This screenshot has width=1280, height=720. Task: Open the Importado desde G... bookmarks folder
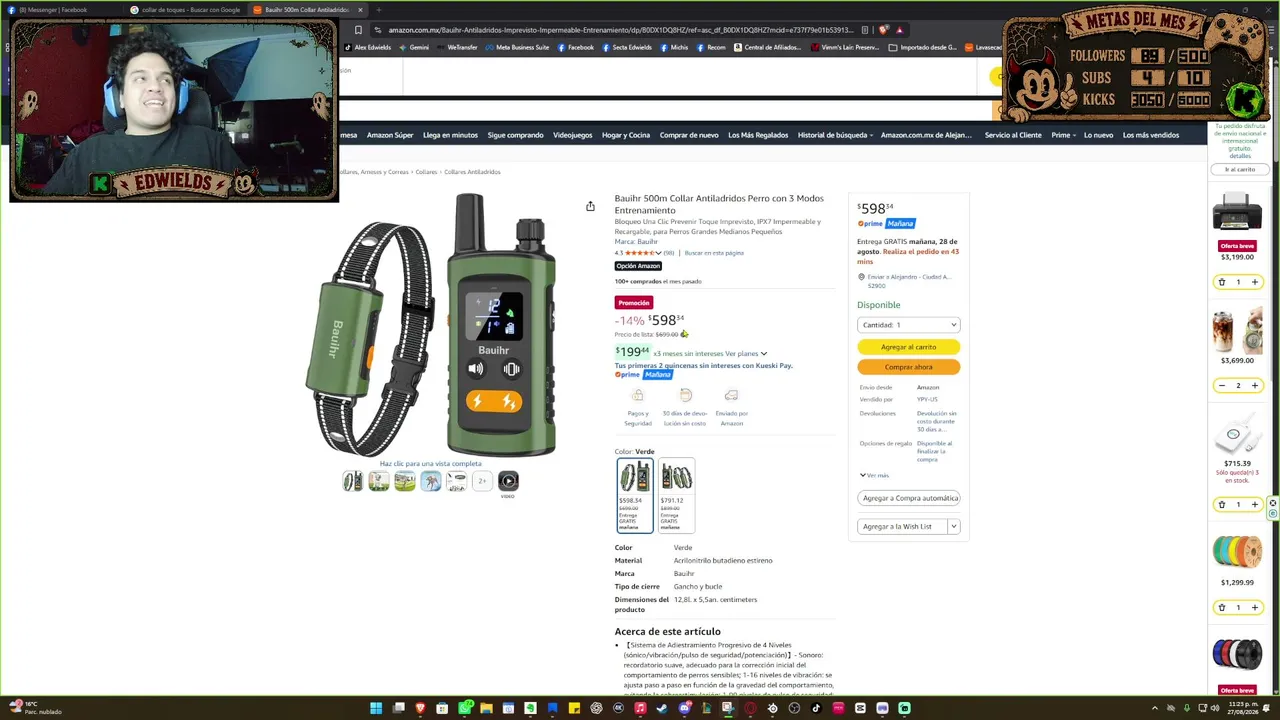tap(923, 47)
